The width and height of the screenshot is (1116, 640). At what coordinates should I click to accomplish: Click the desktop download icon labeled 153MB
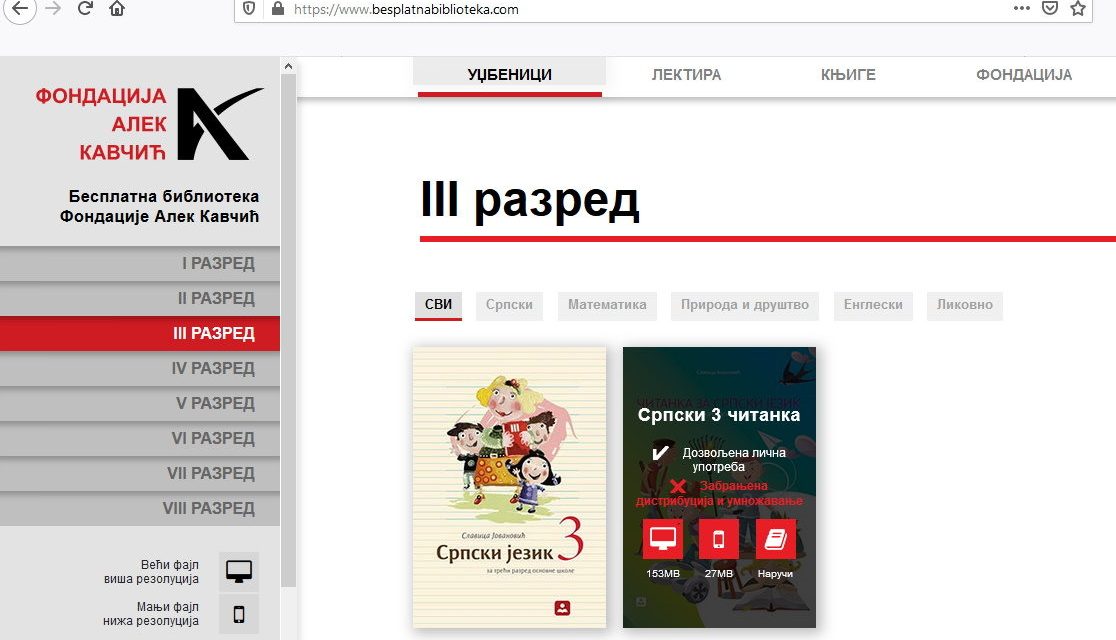661,539
